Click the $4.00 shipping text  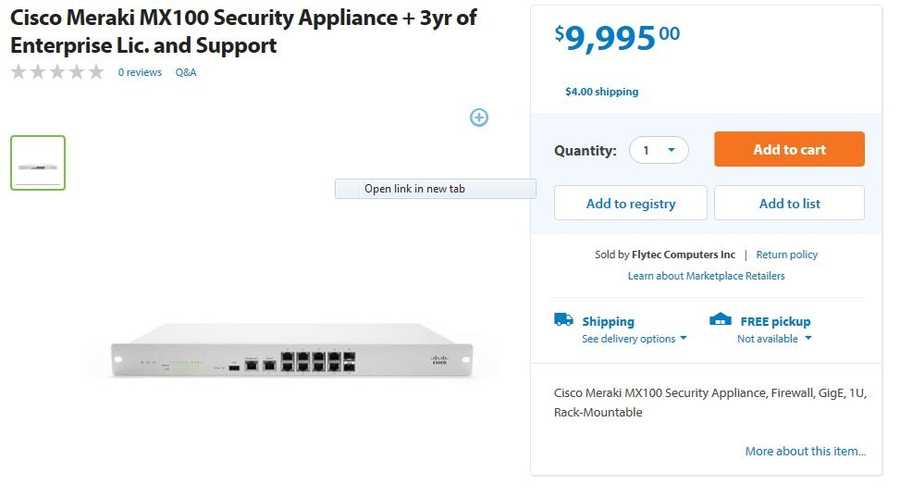click(x=601, y=92)
